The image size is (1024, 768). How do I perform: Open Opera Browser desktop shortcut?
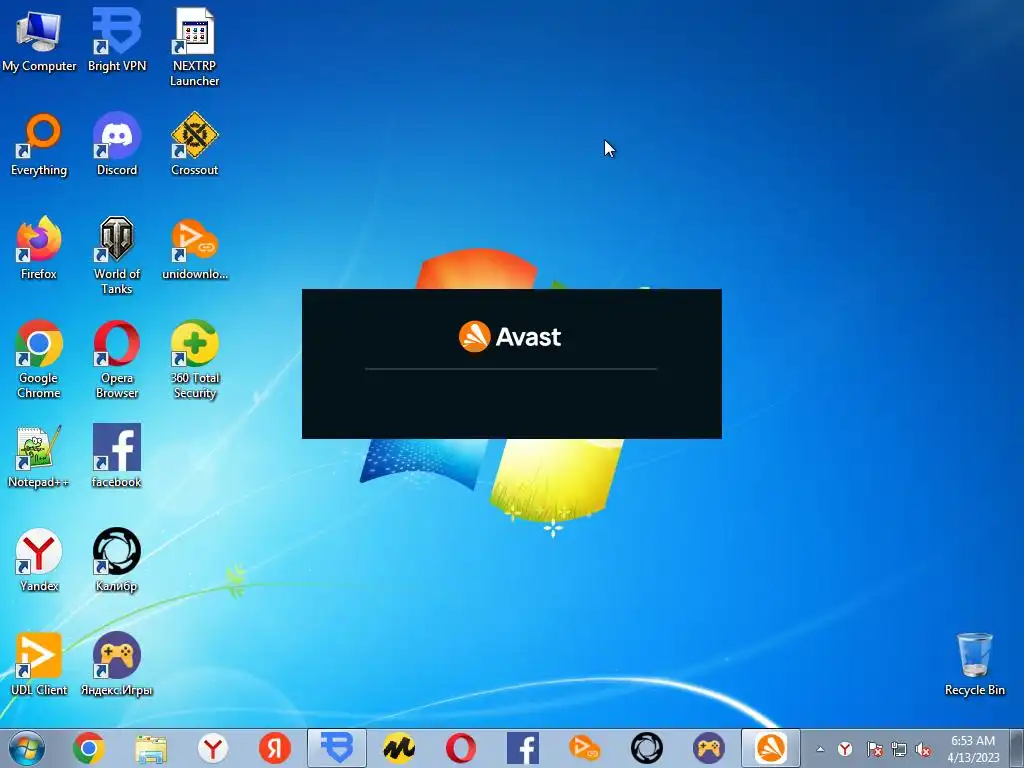click(x=117, y=360)
